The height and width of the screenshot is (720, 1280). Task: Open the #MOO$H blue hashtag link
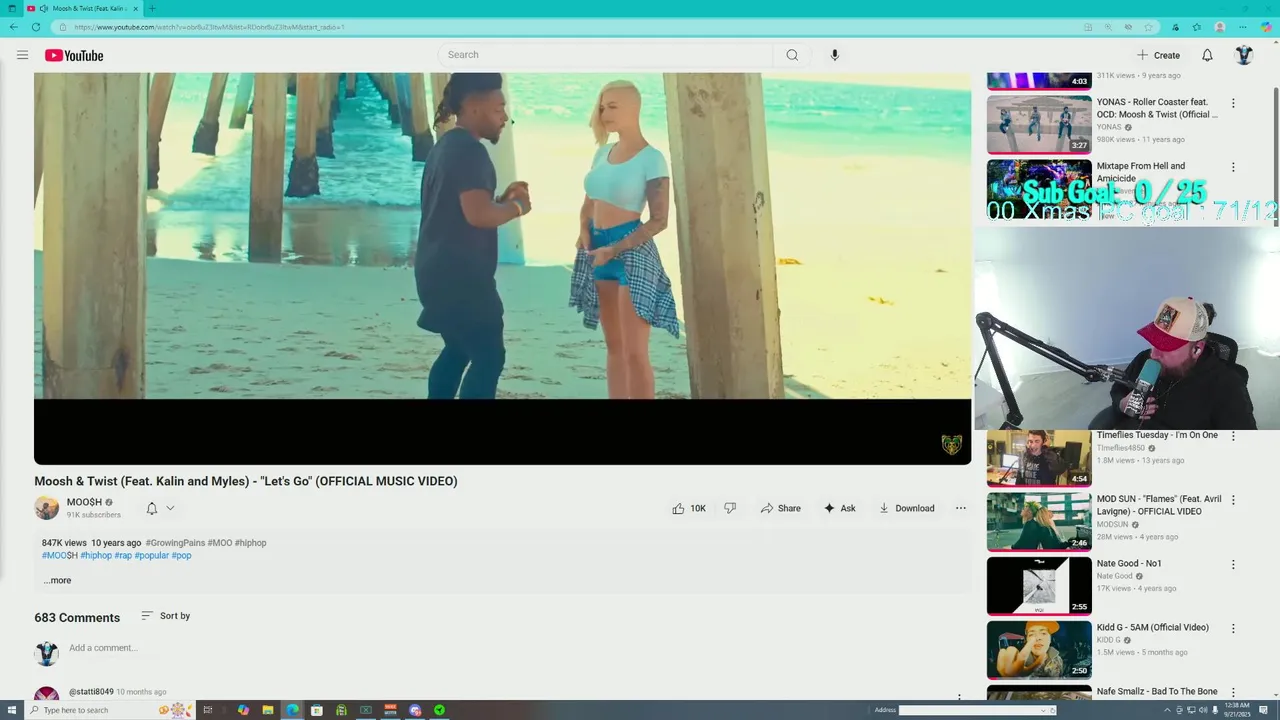coord(60,555)
